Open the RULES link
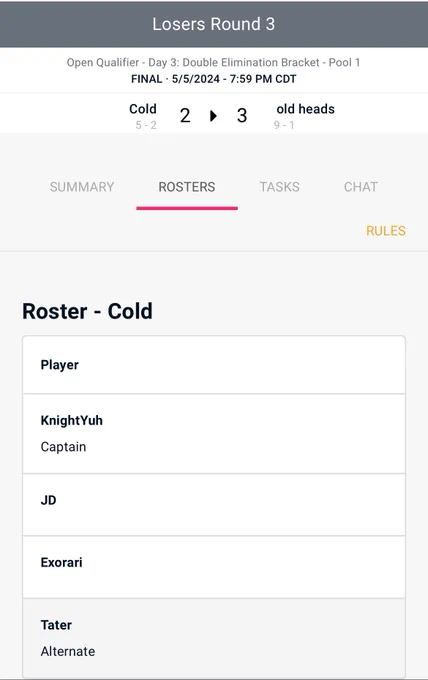The height and width of the screenshot is (680, 428). pos(386,231)
